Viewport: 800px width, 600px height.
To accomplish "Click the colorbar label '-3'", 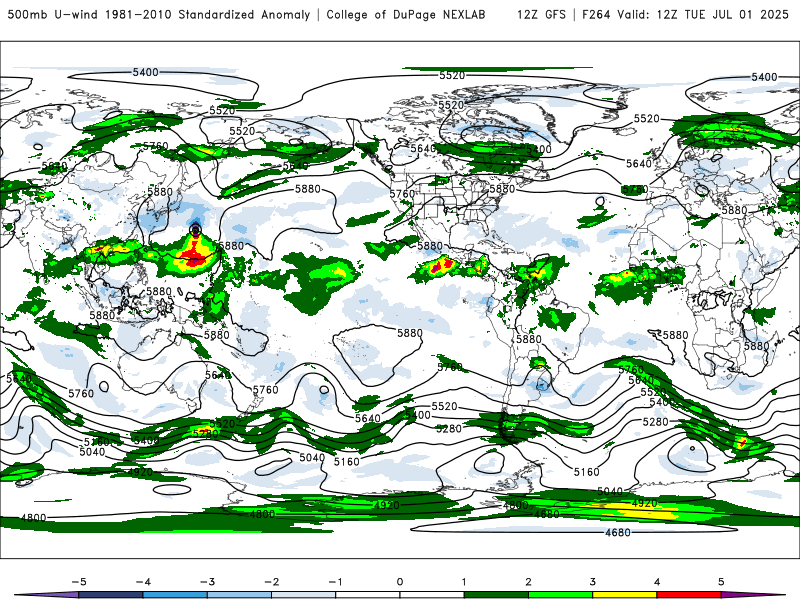I will [x=207, y=582].
